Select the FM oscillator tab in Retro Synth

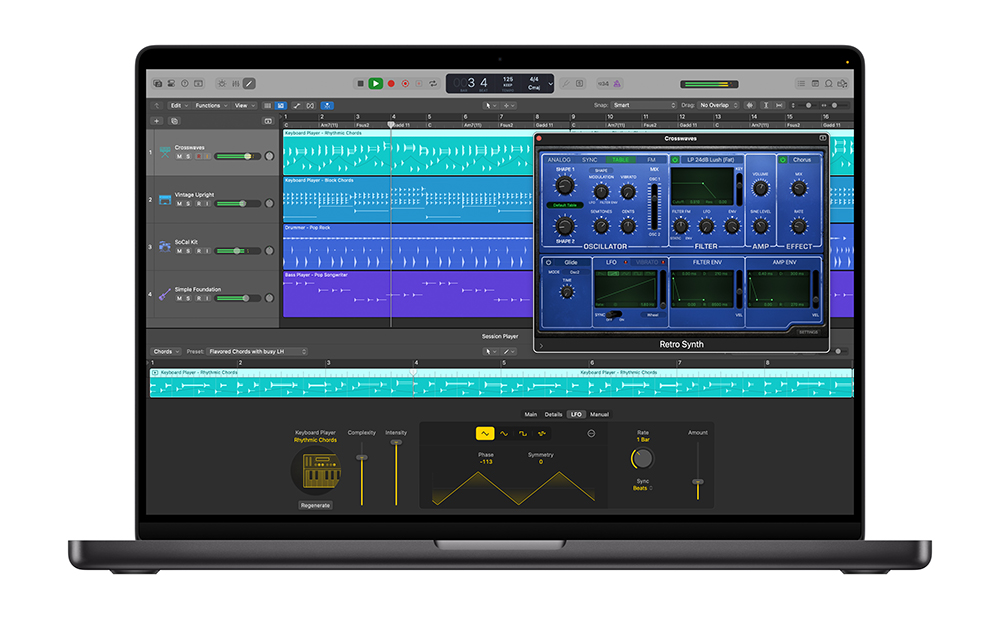[x=652, y=159]
